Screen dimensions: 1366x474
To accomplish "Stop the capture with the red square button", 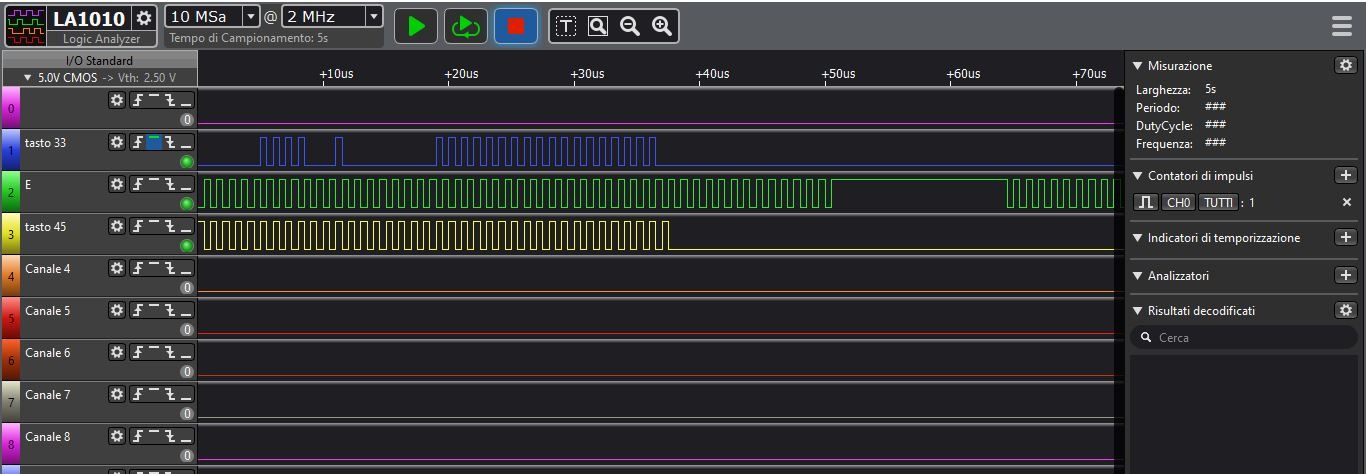I will tap(516, 26).
